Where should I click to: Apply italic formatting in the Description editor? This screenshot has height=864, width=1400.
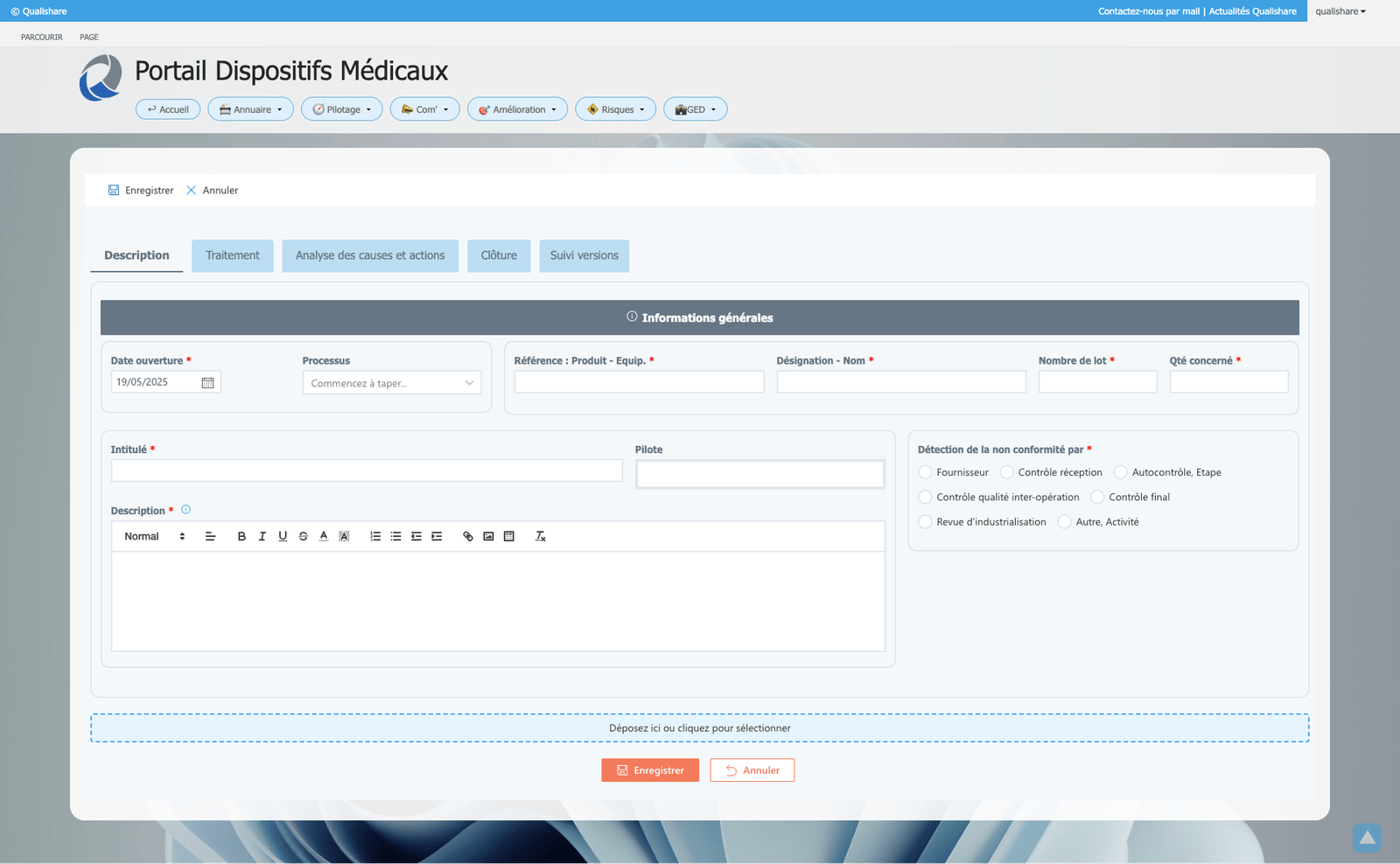262,536
